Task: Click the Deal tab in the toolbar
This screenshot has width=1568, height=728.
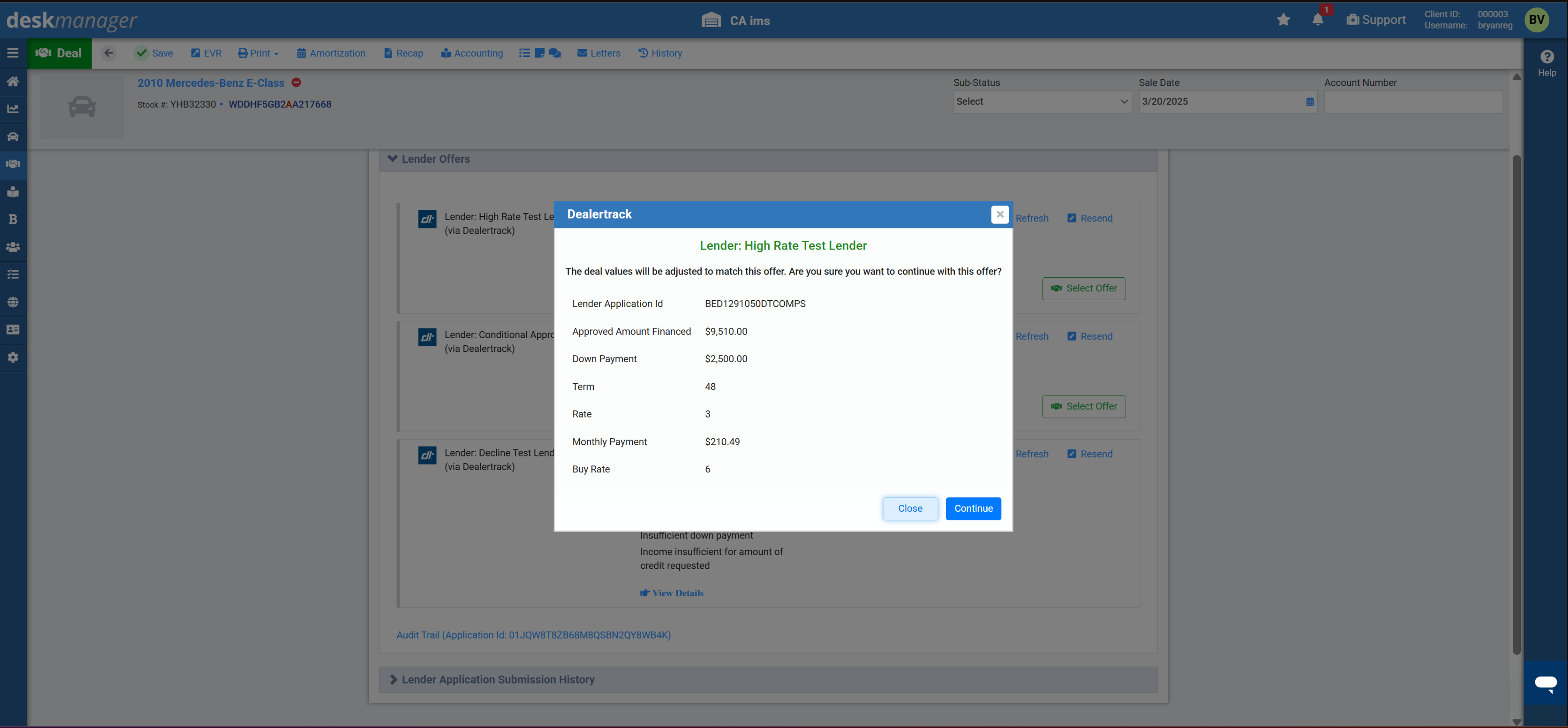Action: pos(59,53)
